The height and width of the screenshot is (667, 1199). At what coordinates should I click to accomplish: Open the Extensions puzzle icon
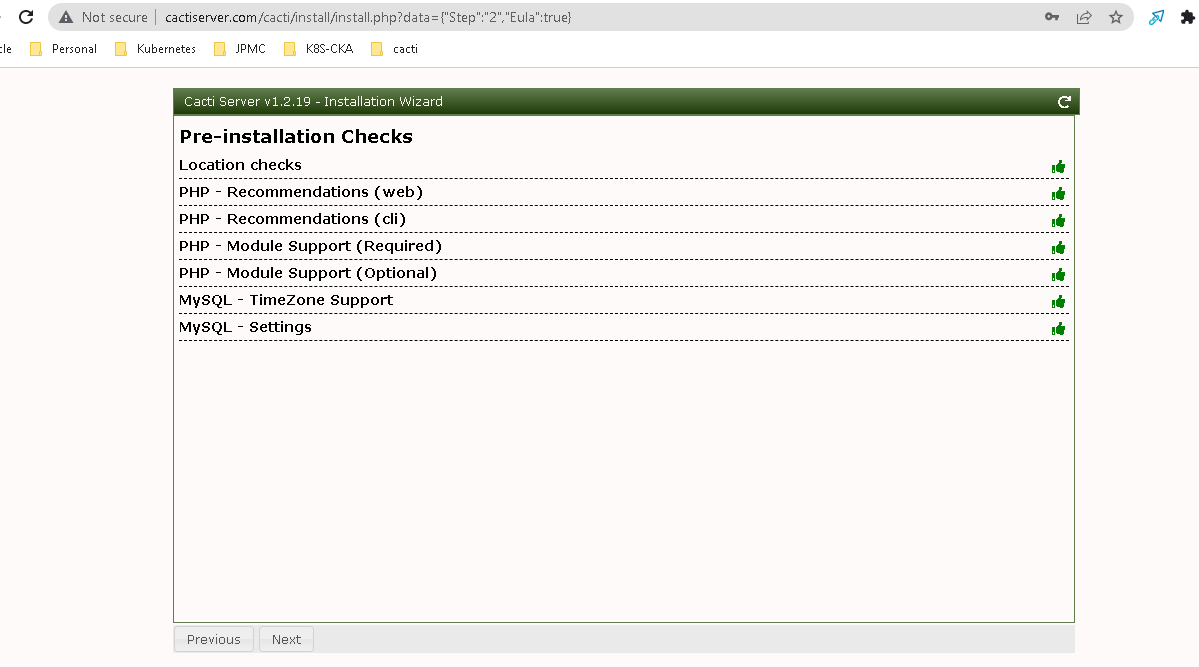click(1188, 17)
